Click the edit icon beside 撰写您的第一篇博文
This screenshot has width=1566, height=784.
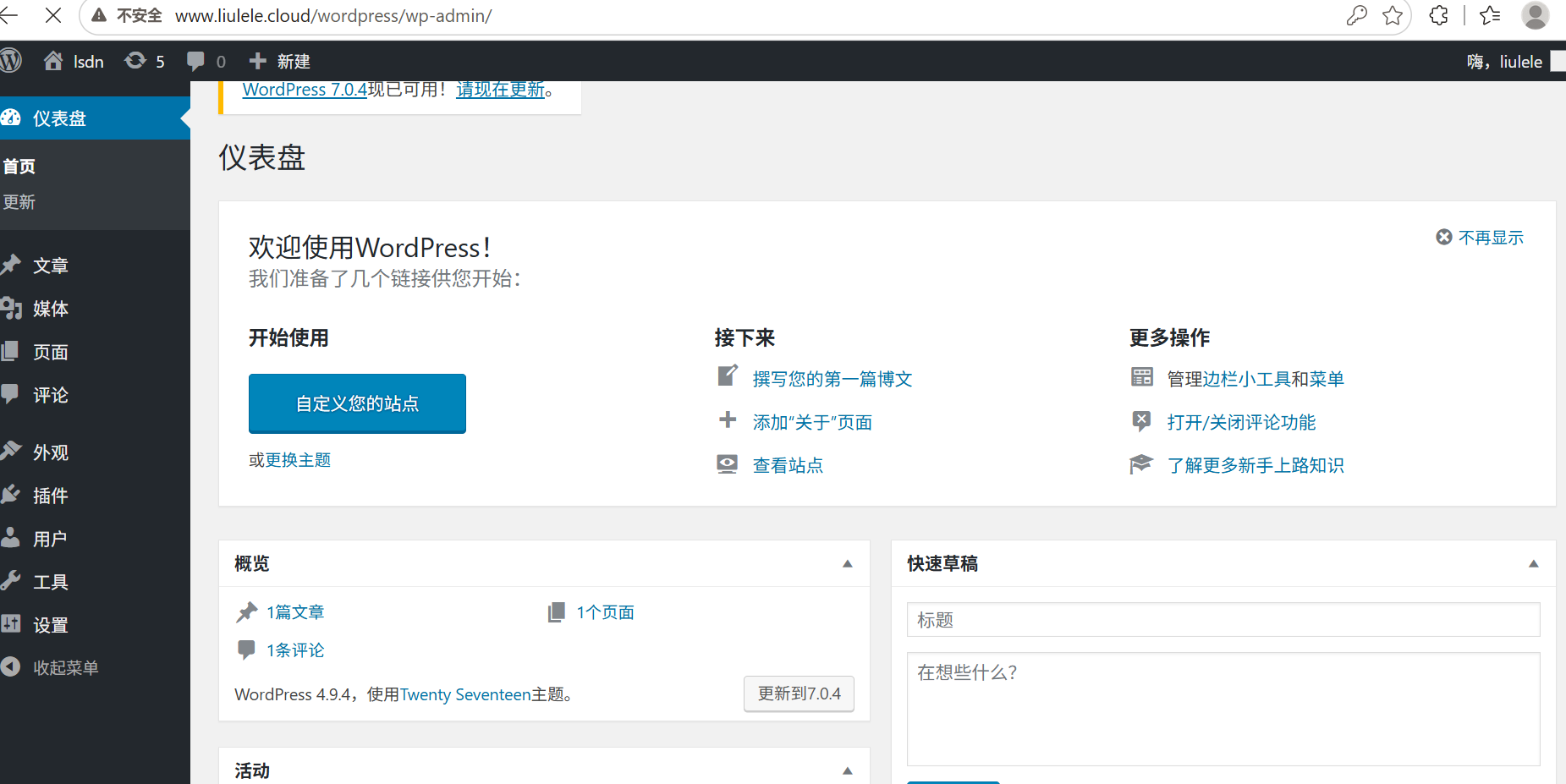pos(728,376)
